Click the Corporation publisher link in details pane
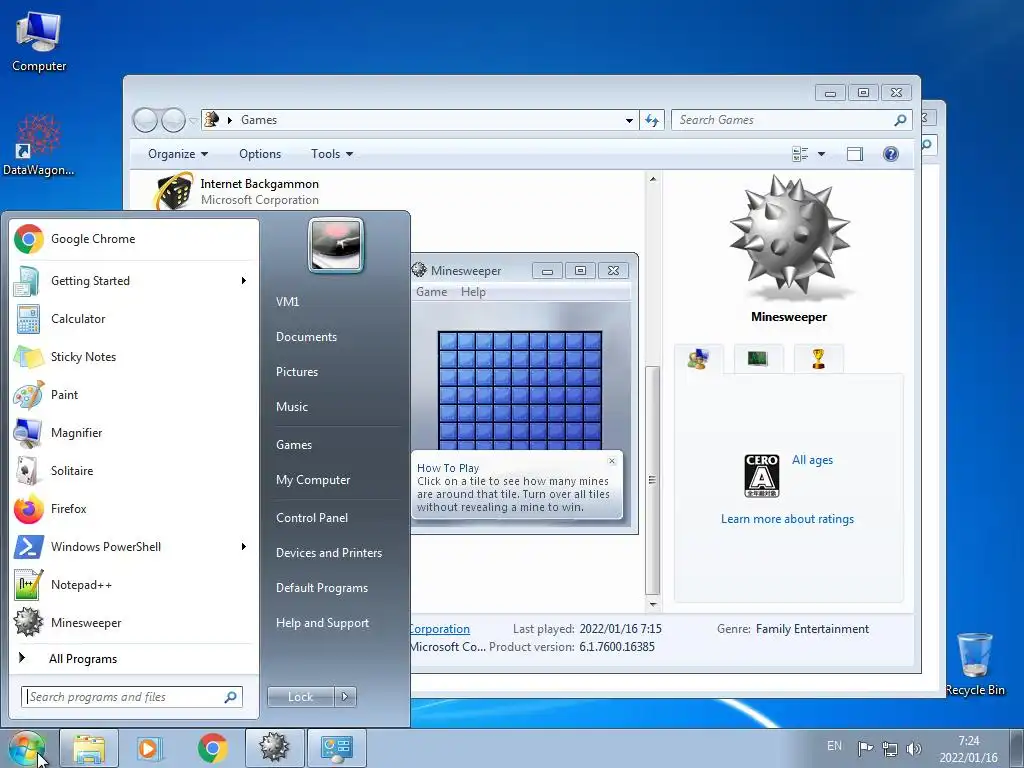Viewport: 1024px width, 768px height. pyautogui.click(x=440, y=629)
